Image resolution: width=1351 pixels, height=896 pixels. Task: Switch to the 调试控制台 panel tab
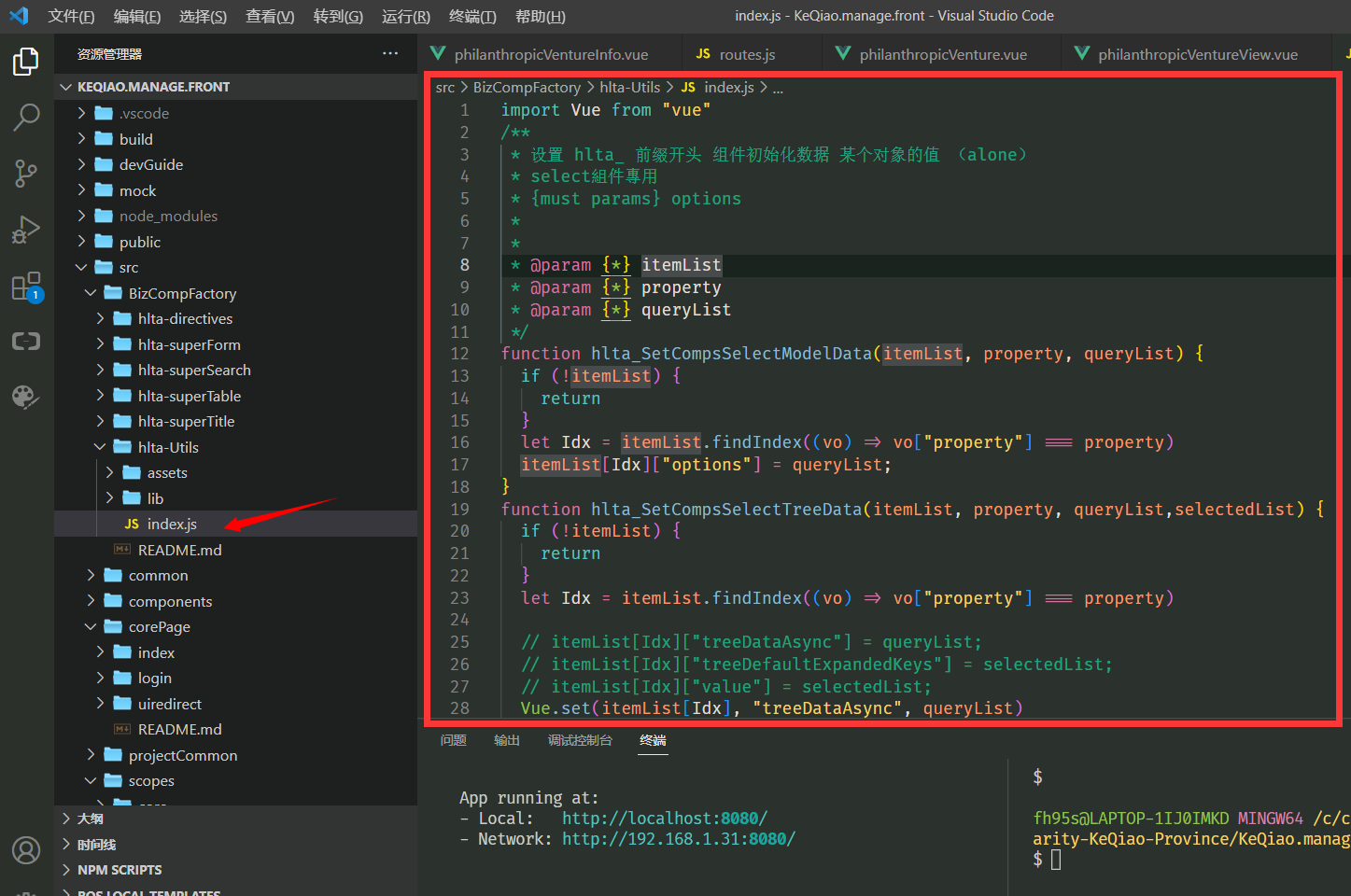click(580, 740)
